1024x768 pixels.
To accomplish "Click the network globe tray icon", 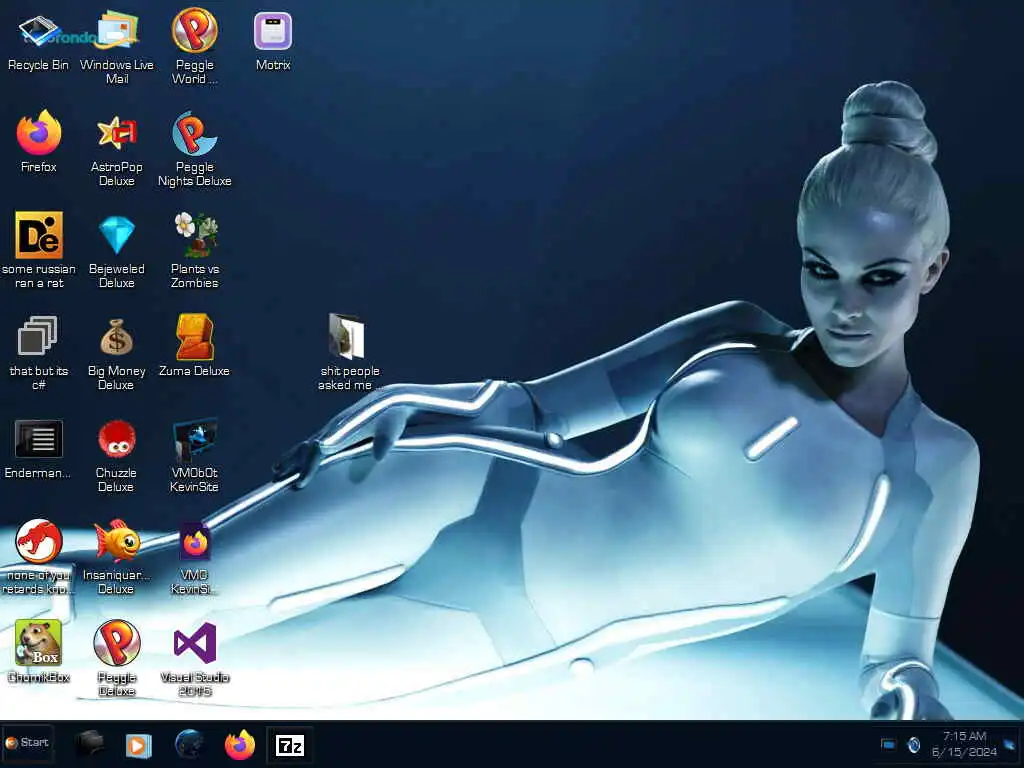I will (914, 744).
